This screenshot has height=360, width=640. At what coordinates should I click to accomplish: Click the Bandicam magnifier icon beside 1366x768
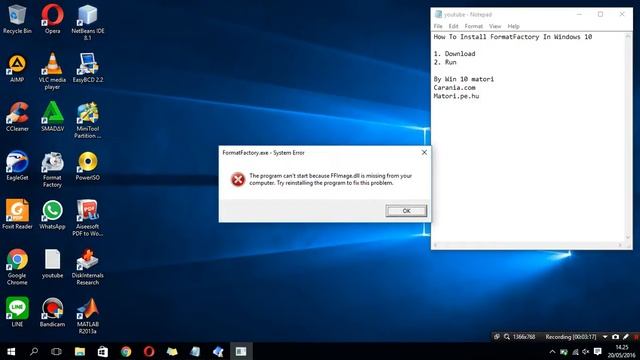click(507, 337)
